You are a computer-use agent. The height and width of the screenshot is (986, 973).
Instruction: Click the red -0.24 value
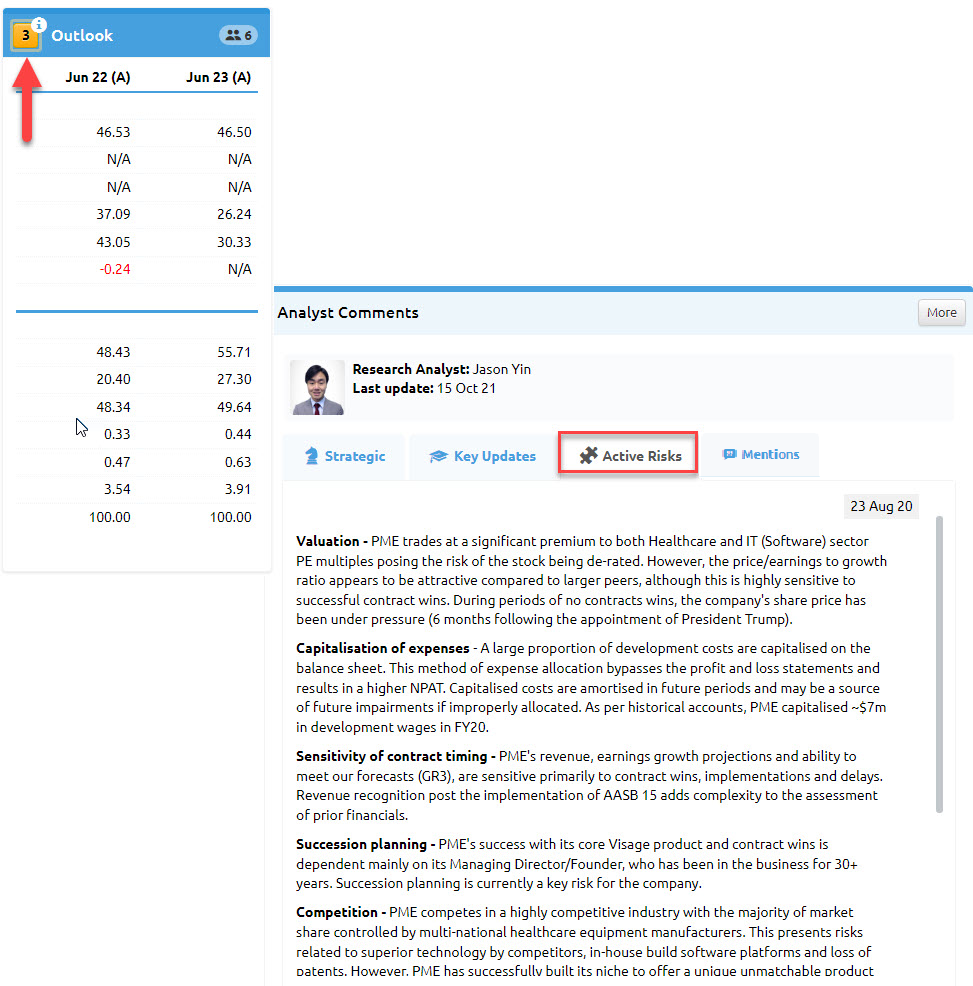tap(114, 269)
